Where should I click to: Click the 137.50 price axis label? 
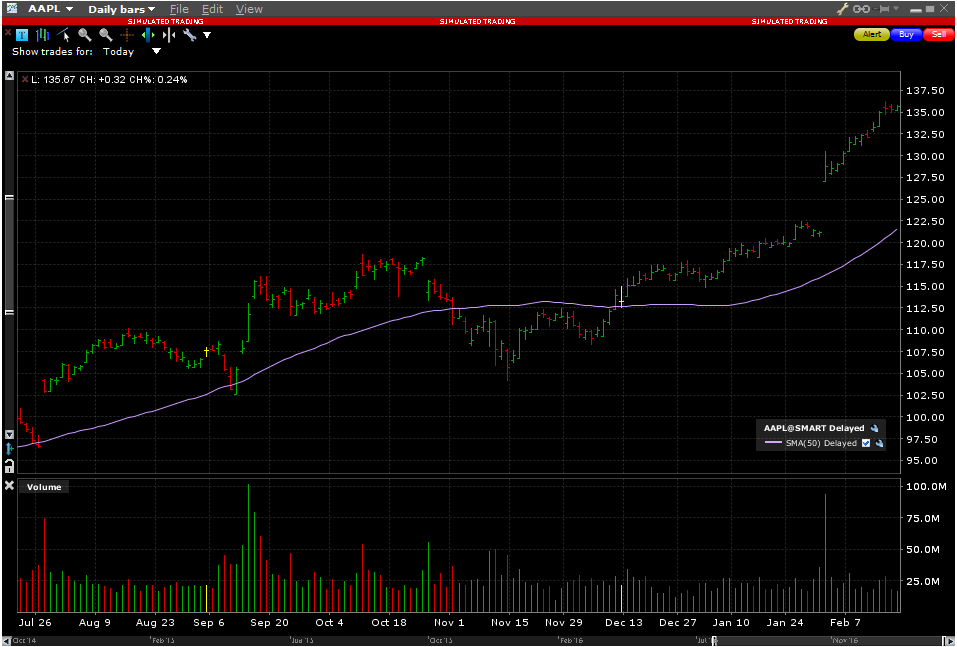925,91
